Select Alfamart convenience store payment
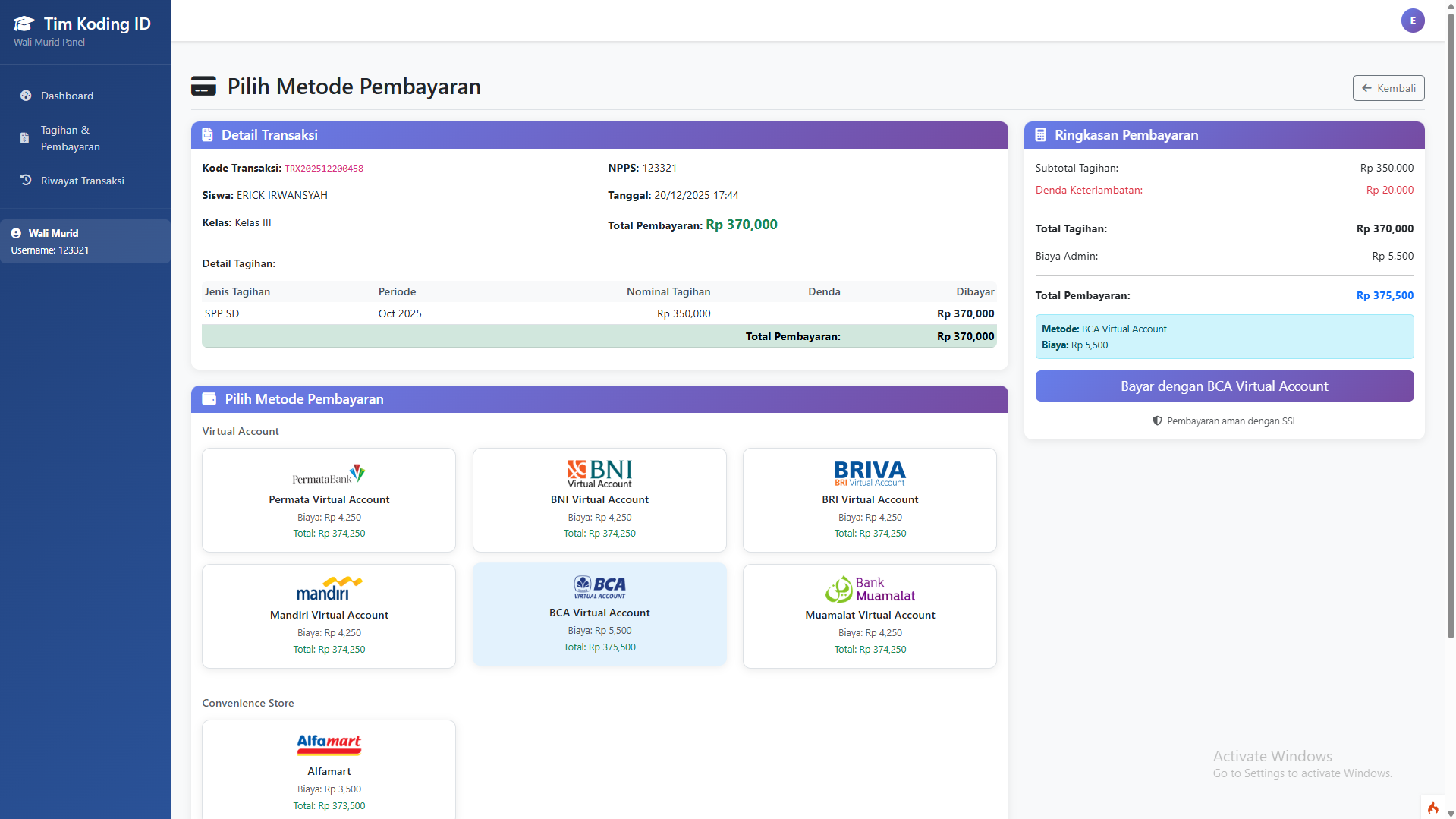The image size is (1456, 819). pos(329,769)
